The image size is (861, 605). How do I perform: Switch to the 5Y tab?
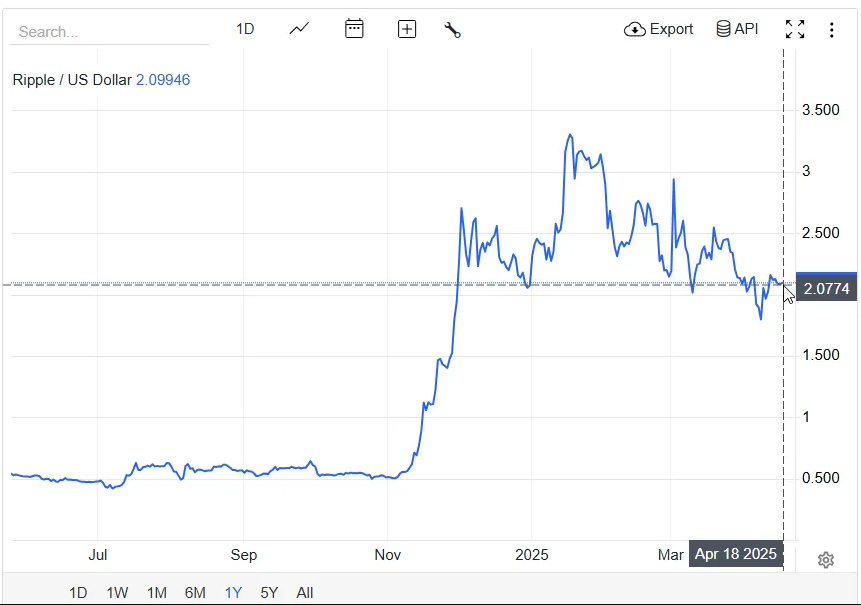point(268,592)
